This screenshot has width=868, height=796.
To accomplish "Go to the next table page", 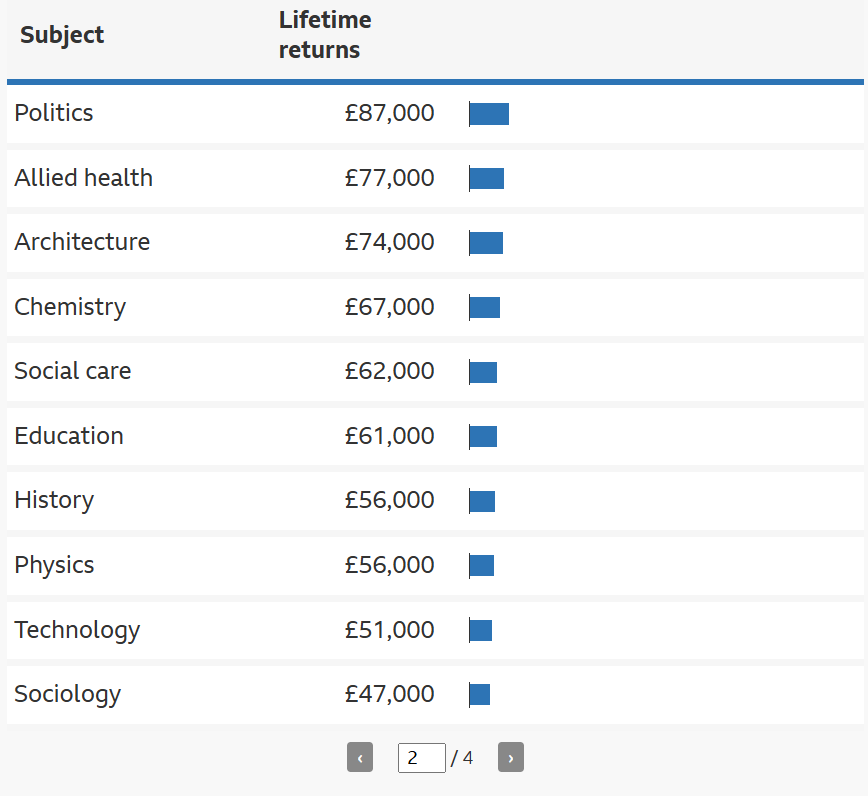I will coord(510,757).
